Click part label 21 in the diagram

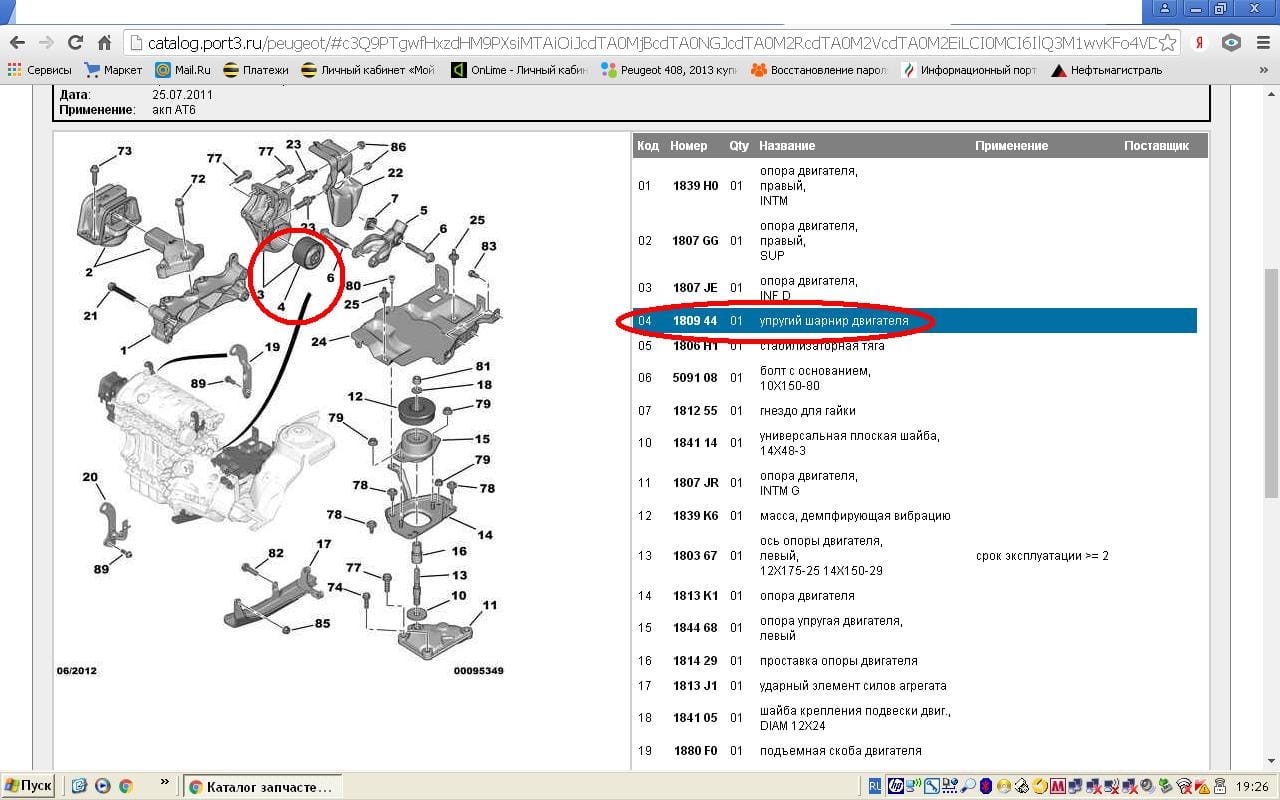pyautogui.click(x=90, y=316)
